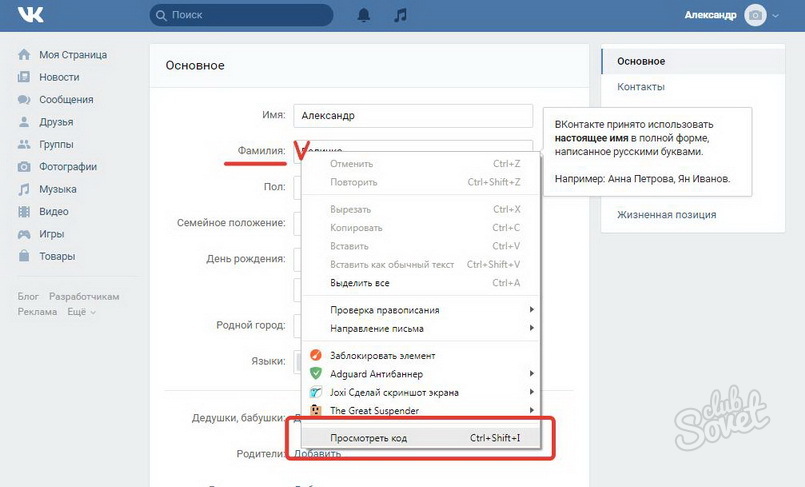Switch to Контакты settings tab
The width and height of the screenshot is (805, 487).
click(641, 87)
